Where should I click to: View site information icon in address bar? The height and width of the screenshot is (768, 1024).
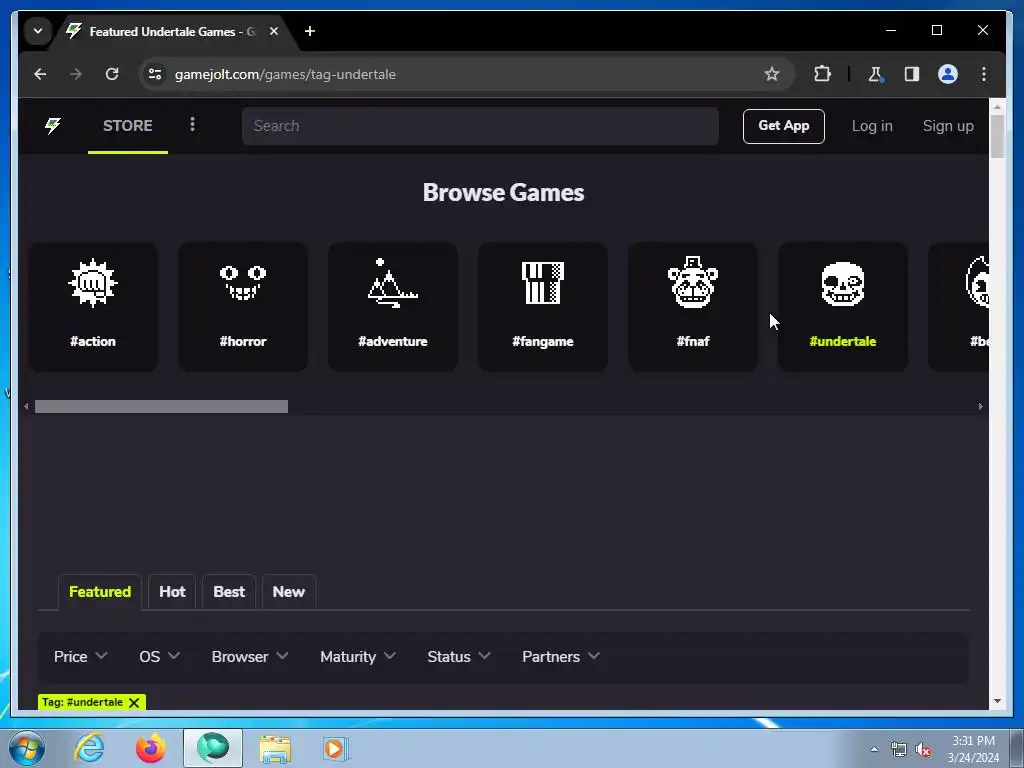[x=155, y=74]
